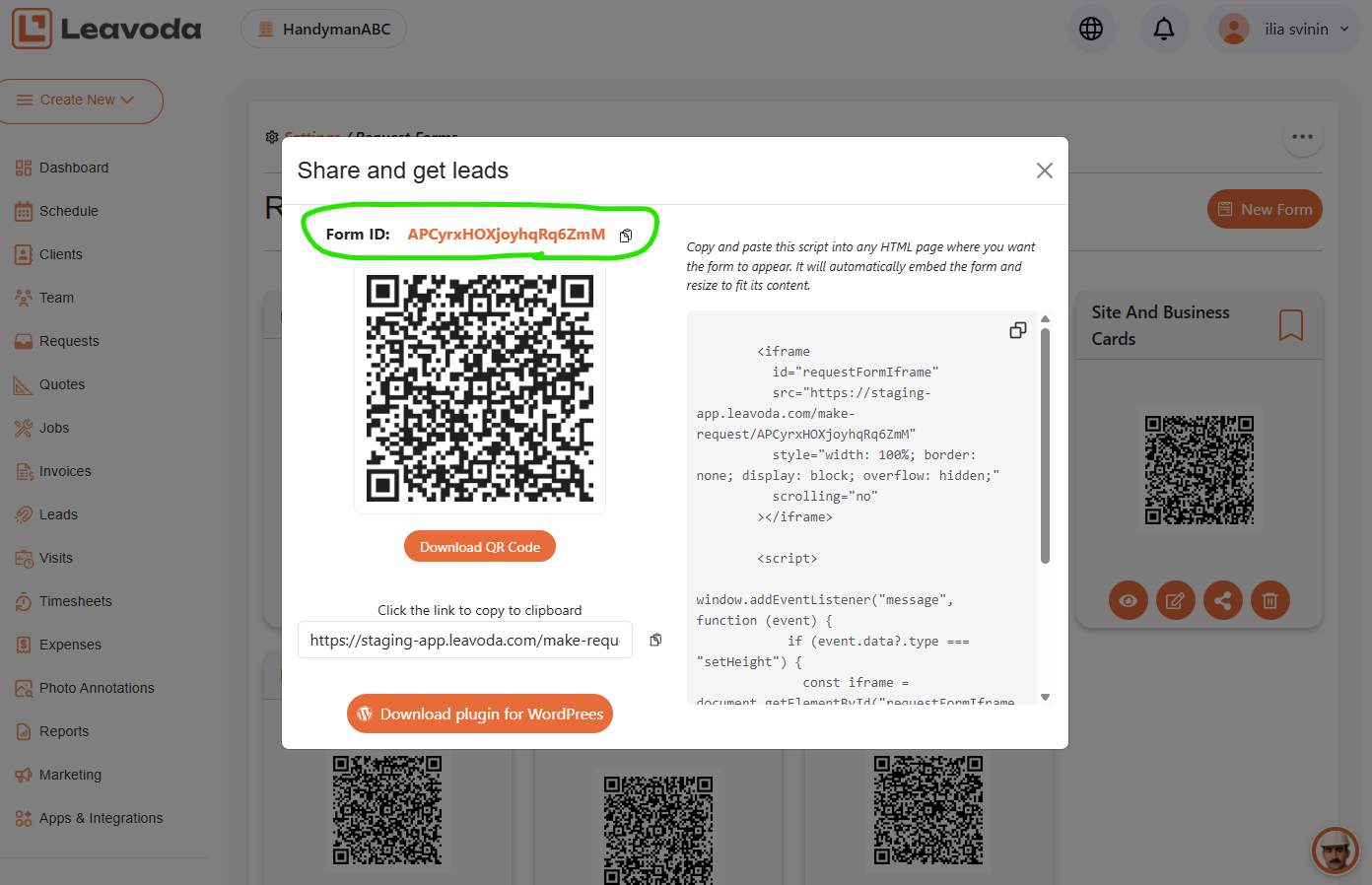Go to Schedule in sidebar

click(x=69, y=211)
